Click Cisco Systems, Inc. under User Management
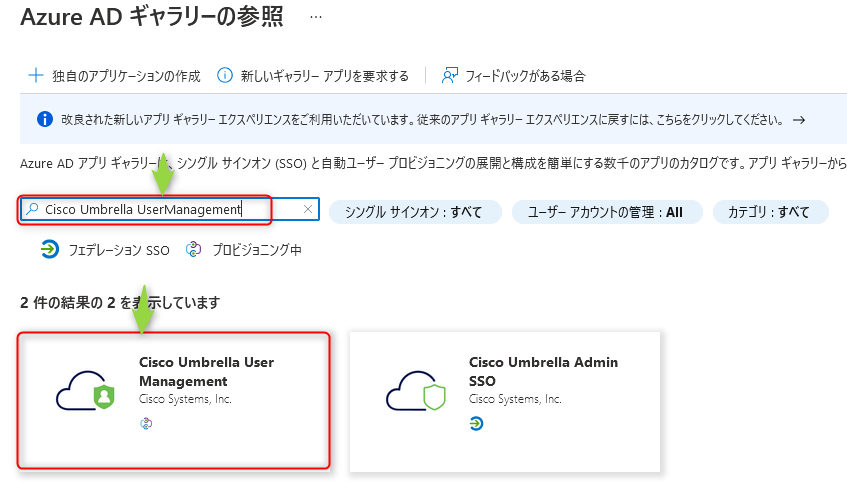Screen dimensions: 847x492 pyautogui.click(x=185, y=399)
